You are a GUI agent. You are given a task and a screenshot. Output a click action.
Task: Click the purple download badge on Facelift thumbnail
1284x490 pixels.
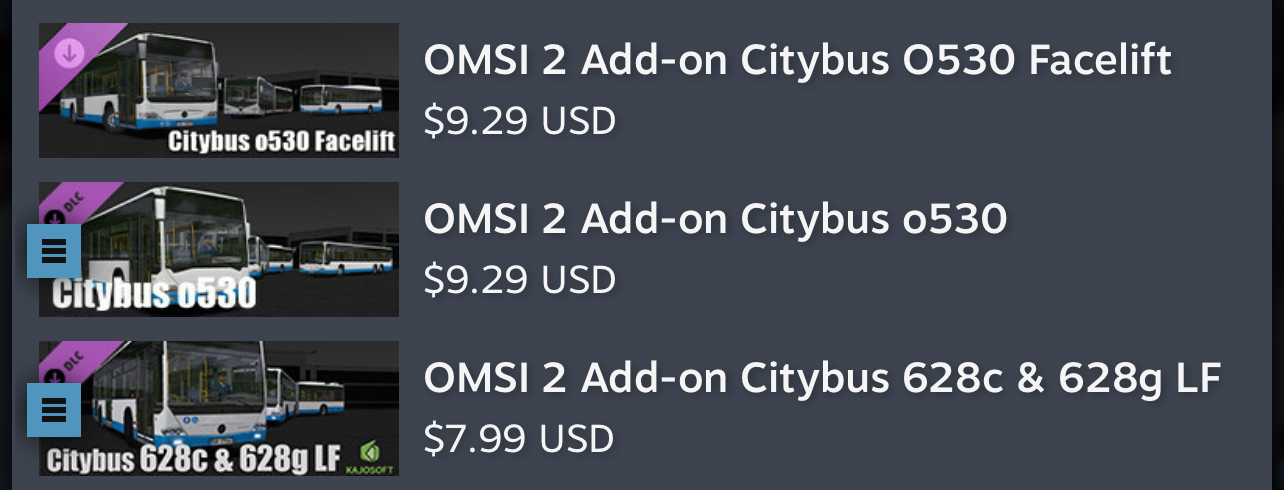(69, 54)
